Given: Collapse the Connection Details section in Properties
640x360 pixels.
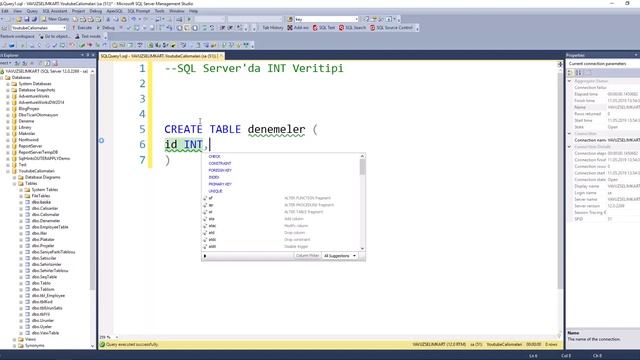Looking at the screenshot, I should [569, 147].
